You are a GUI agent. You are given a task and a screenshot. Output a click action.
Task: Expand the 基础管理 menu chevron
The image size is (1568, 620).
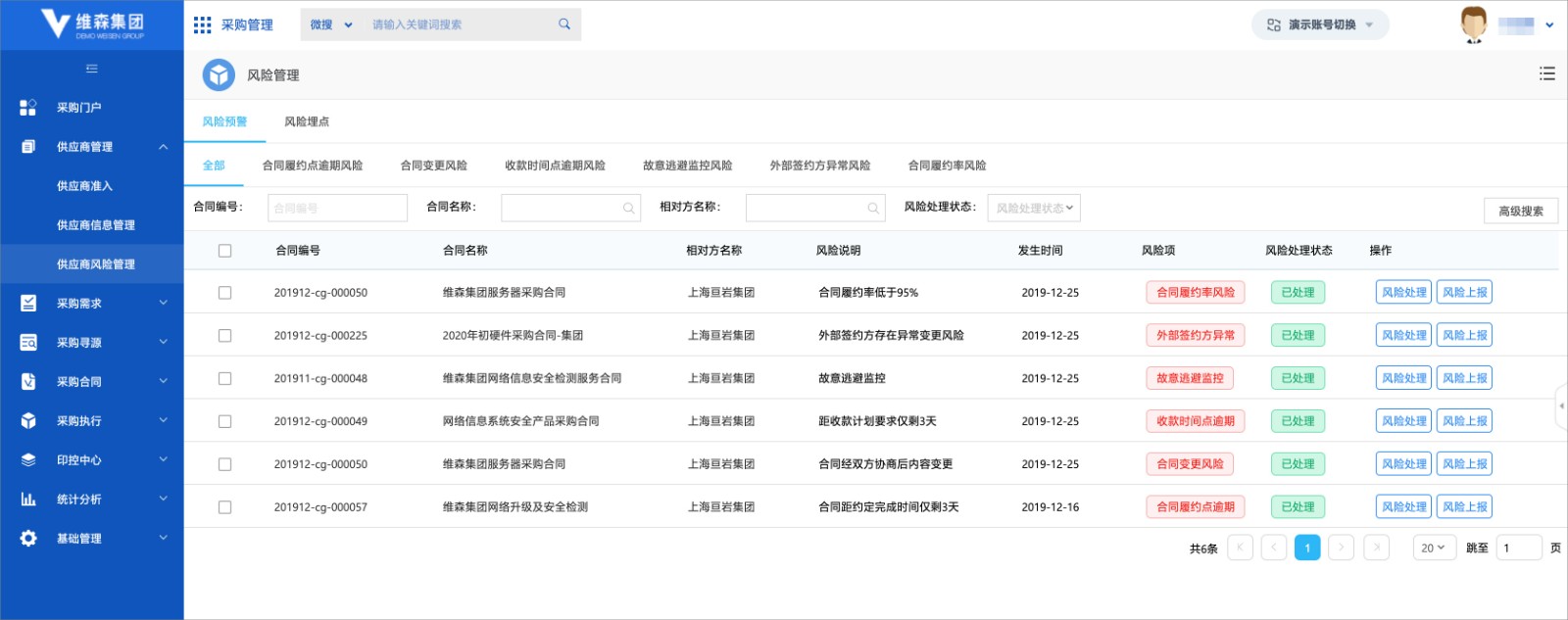163,538
